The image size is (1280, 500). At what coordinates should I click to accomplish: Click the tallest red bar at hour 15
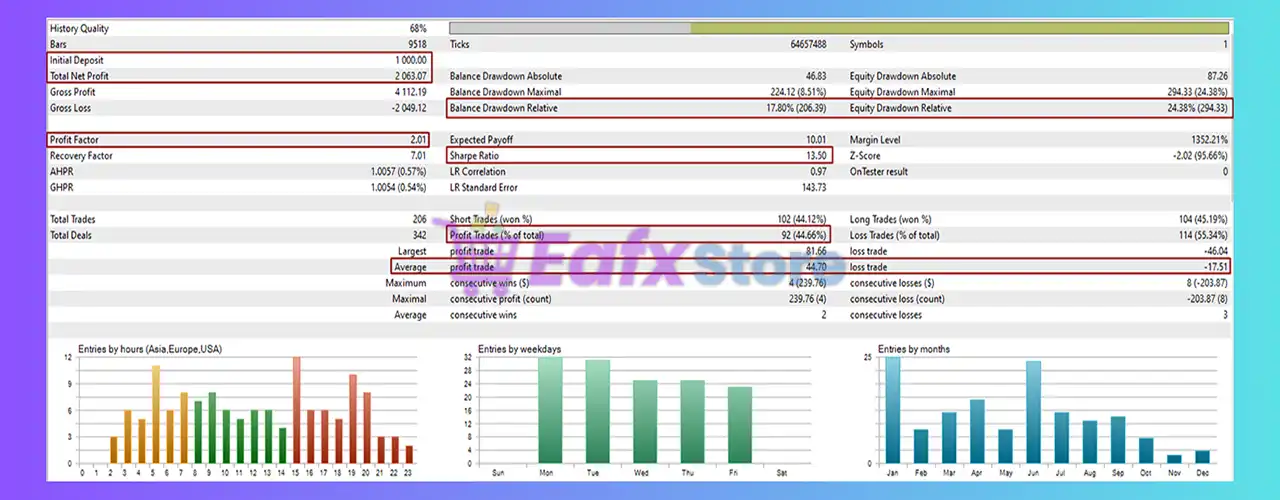tap(297, 410)
